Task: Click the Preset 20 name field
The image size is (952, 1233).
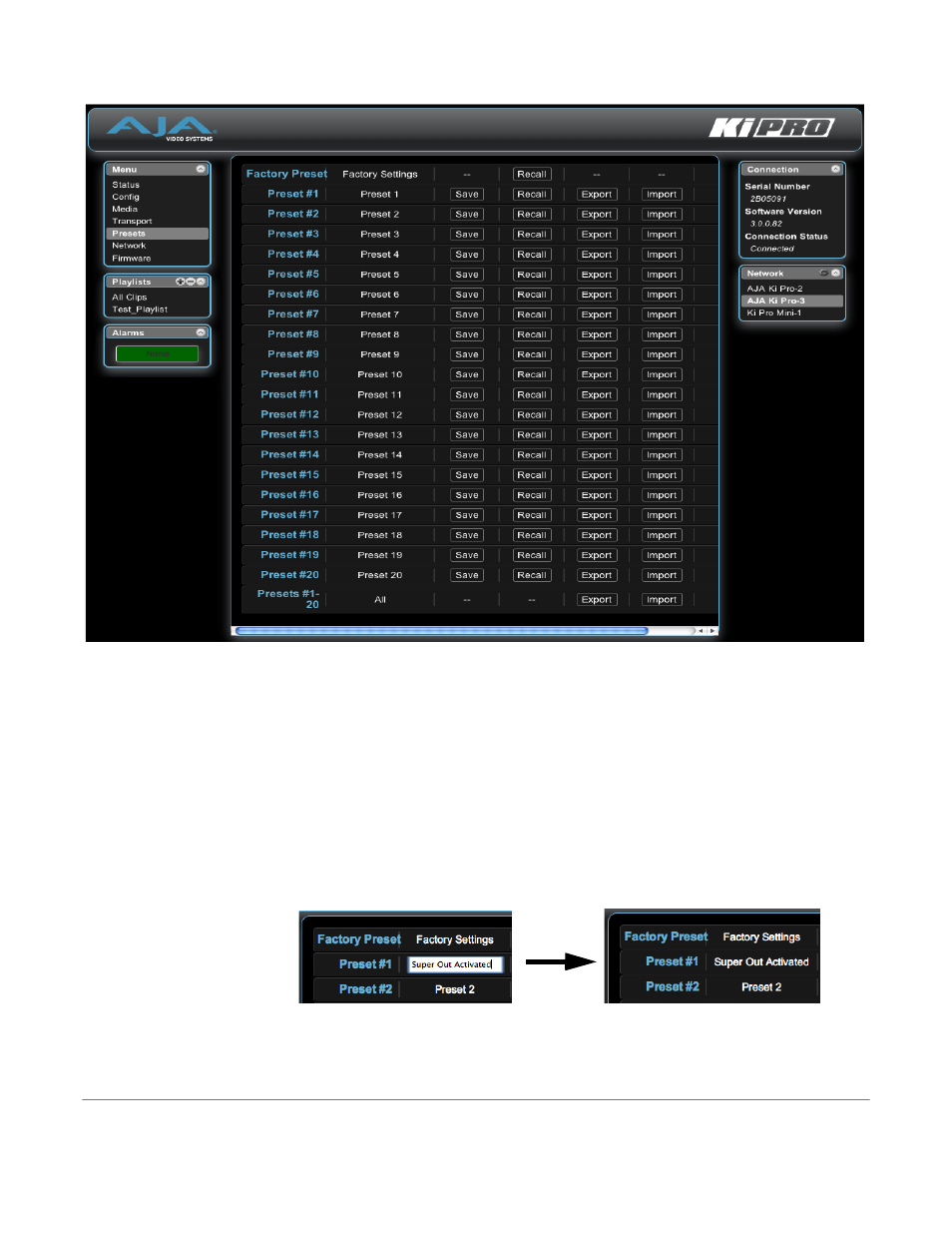Action: [380, 575]
